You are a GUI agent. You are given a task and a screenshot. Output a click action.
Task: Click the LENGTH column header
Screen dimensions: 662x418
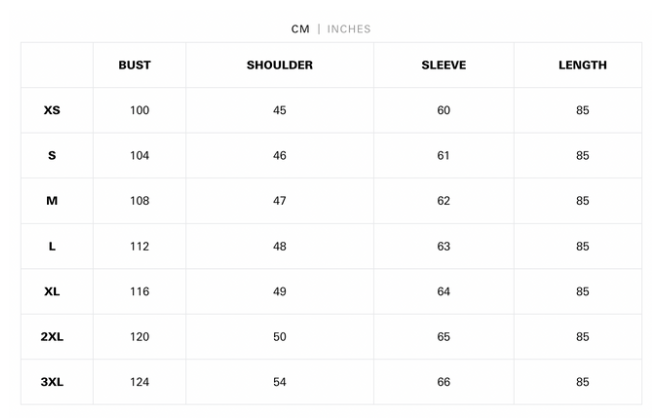tap(582, 65)
